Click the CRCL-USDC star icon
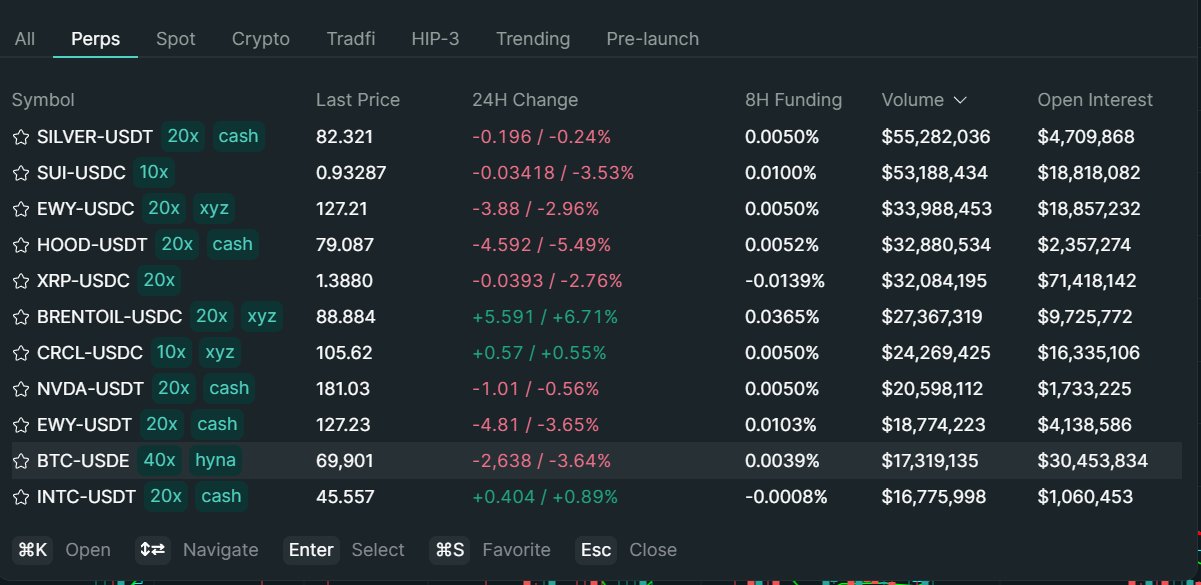This screenshot has width=1201, height=585. (21, 353)
